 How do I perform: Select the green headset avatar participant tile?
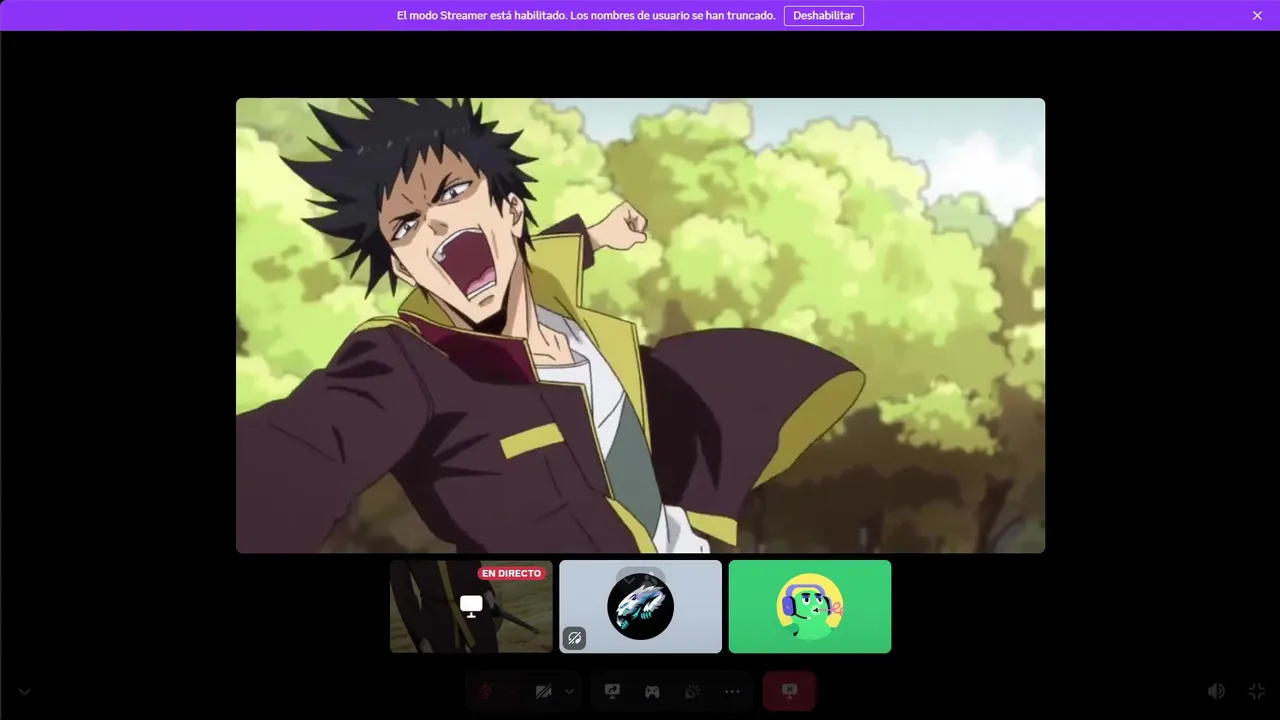(x=810, y=606)
